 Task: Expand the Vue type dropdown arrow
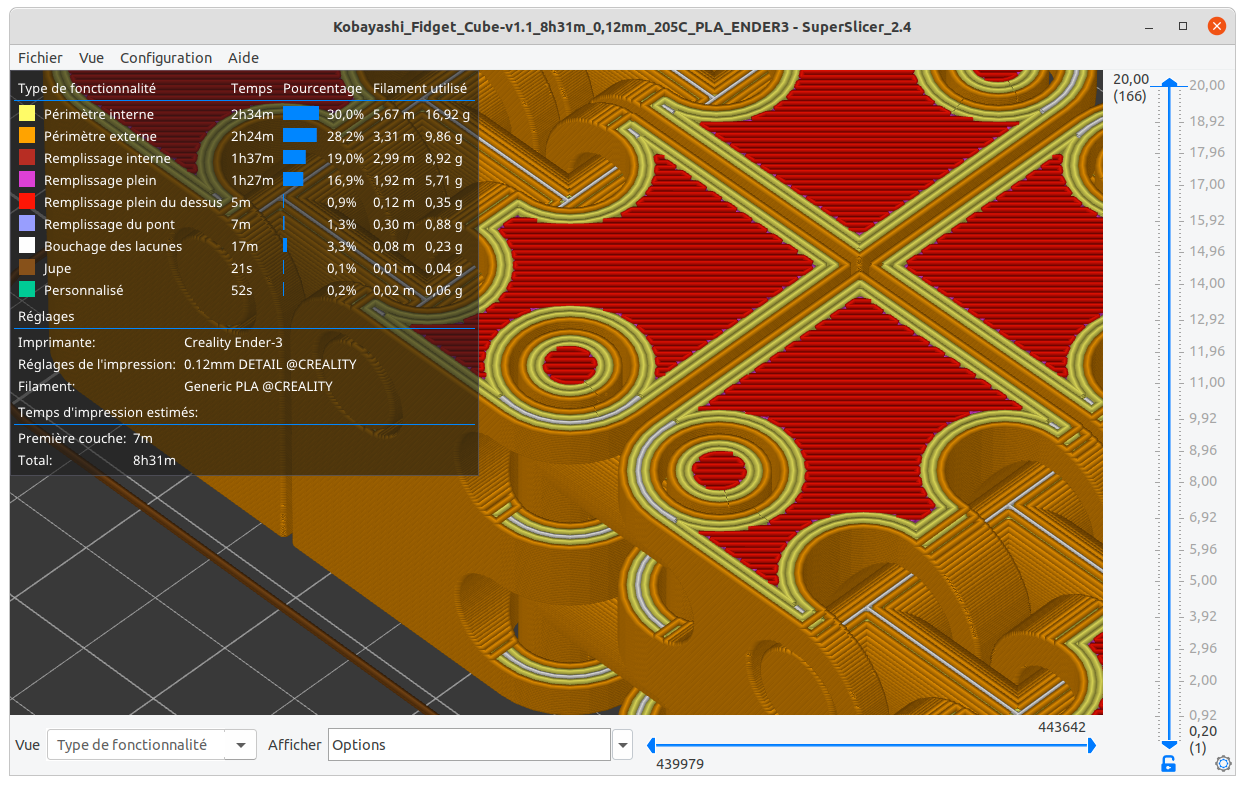click(240, 745)
